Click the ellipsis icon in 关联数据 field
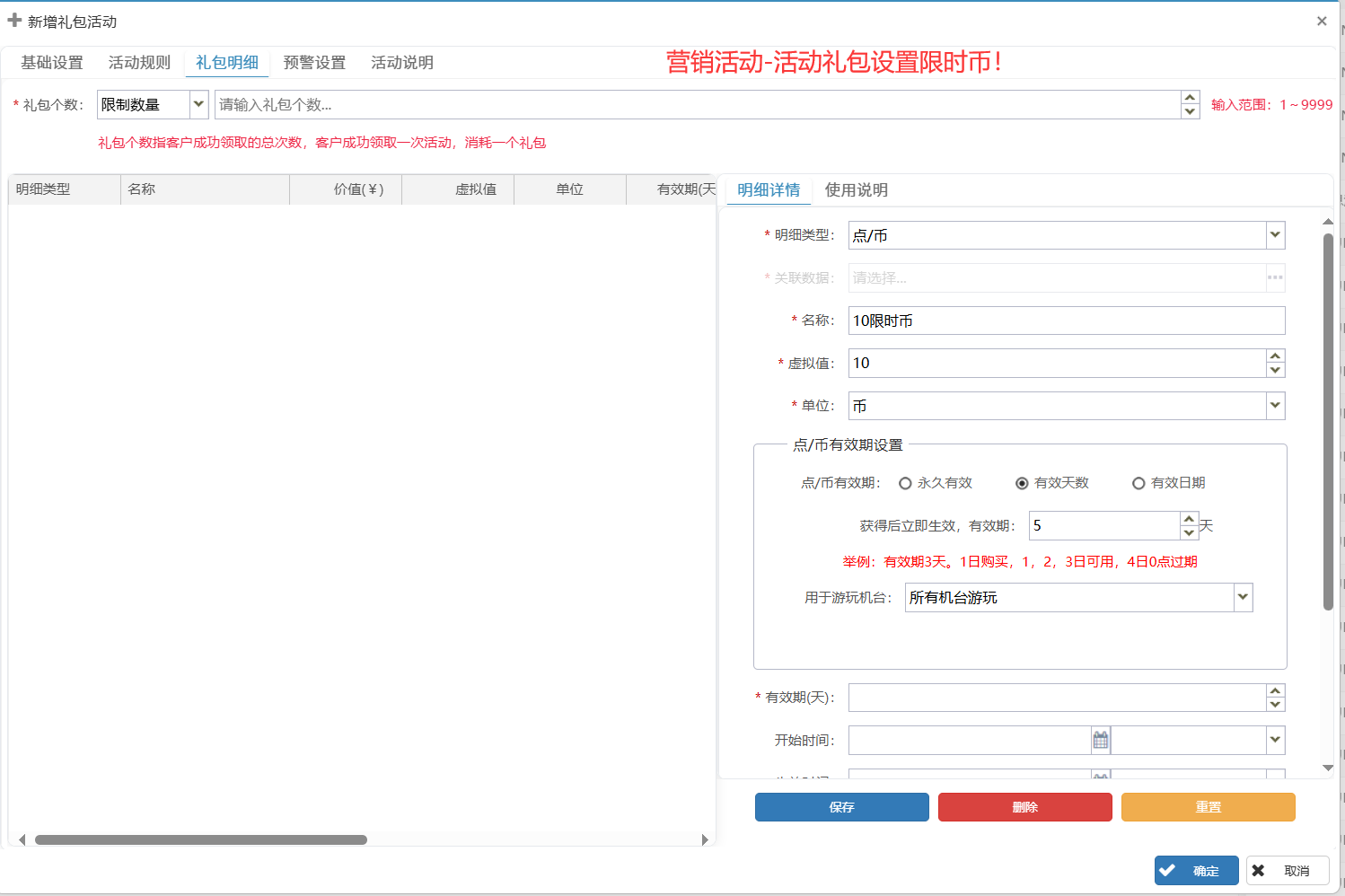This screenshot has height=896, width=1345. [x=1275, y=277]
